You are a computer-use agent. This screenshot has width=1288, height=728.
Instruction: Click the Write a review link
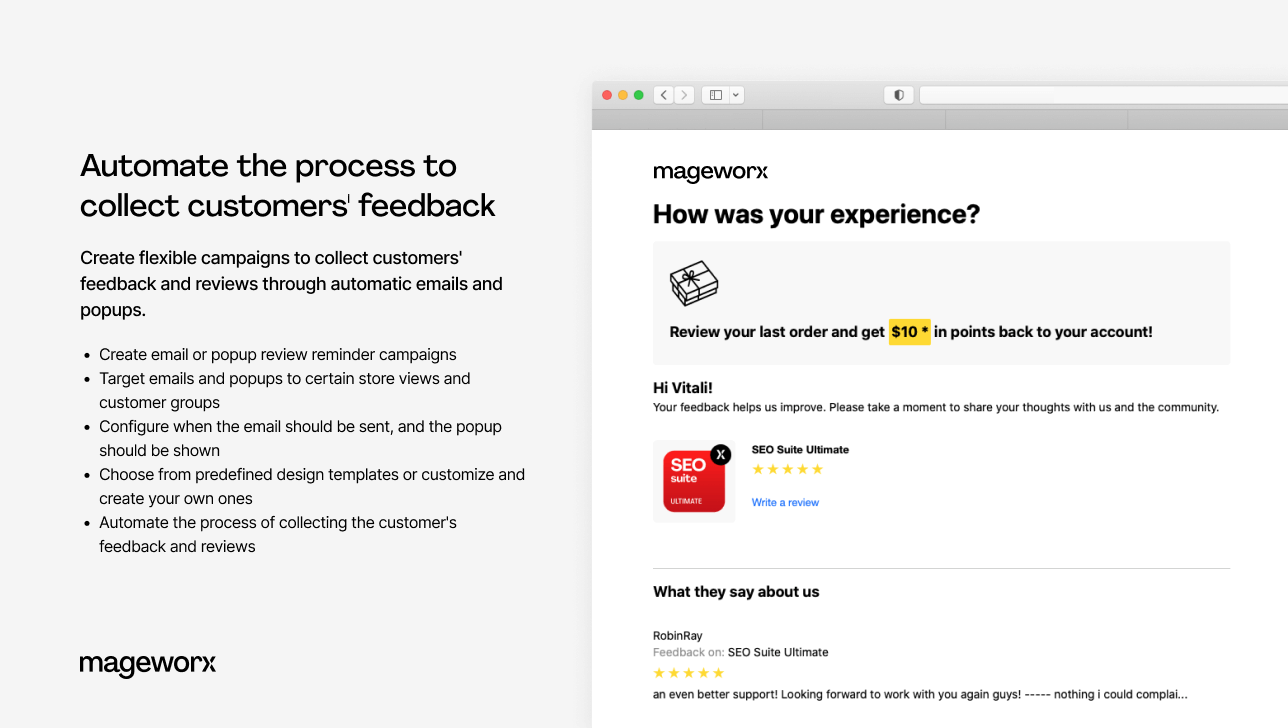click(785, 502)
